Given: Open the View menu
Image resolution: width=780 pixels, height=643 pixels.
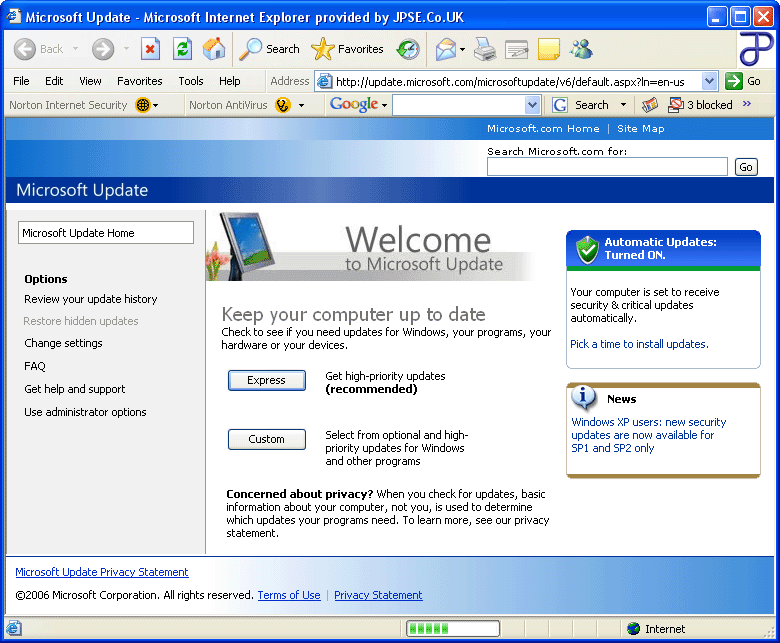Looking at the screenshot, I should coord(90,81).
